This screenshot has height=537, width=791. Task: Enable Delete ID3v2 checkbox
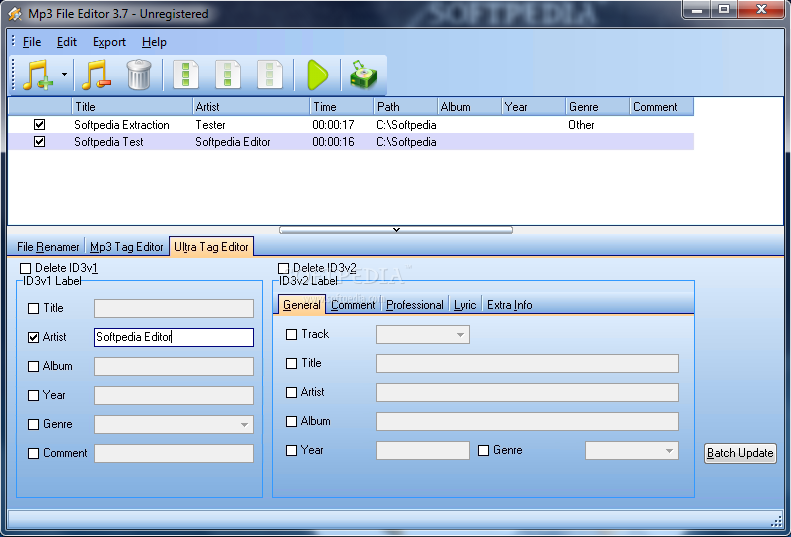pyautogui.click(x=284, y=268)
